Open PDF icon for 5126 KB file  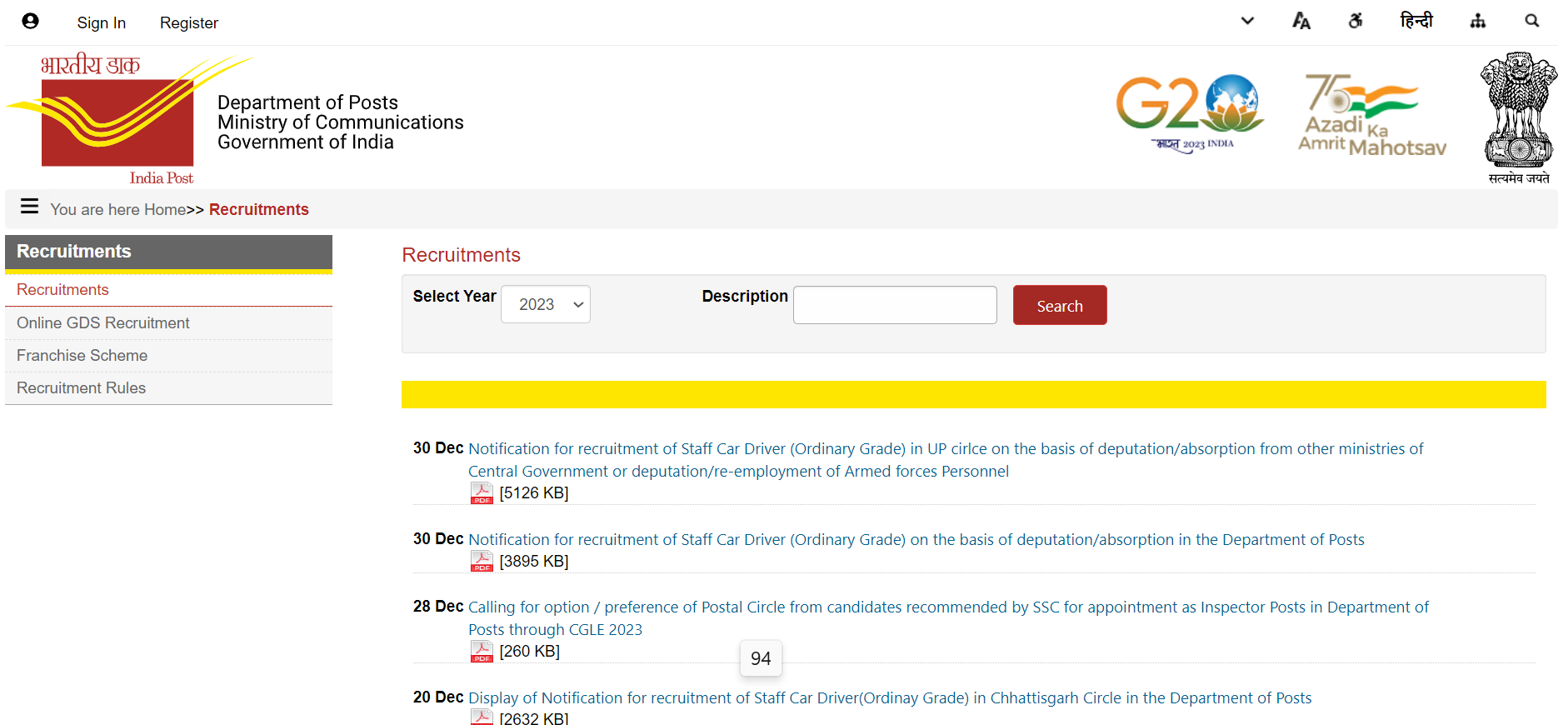(x=482, y=493)
